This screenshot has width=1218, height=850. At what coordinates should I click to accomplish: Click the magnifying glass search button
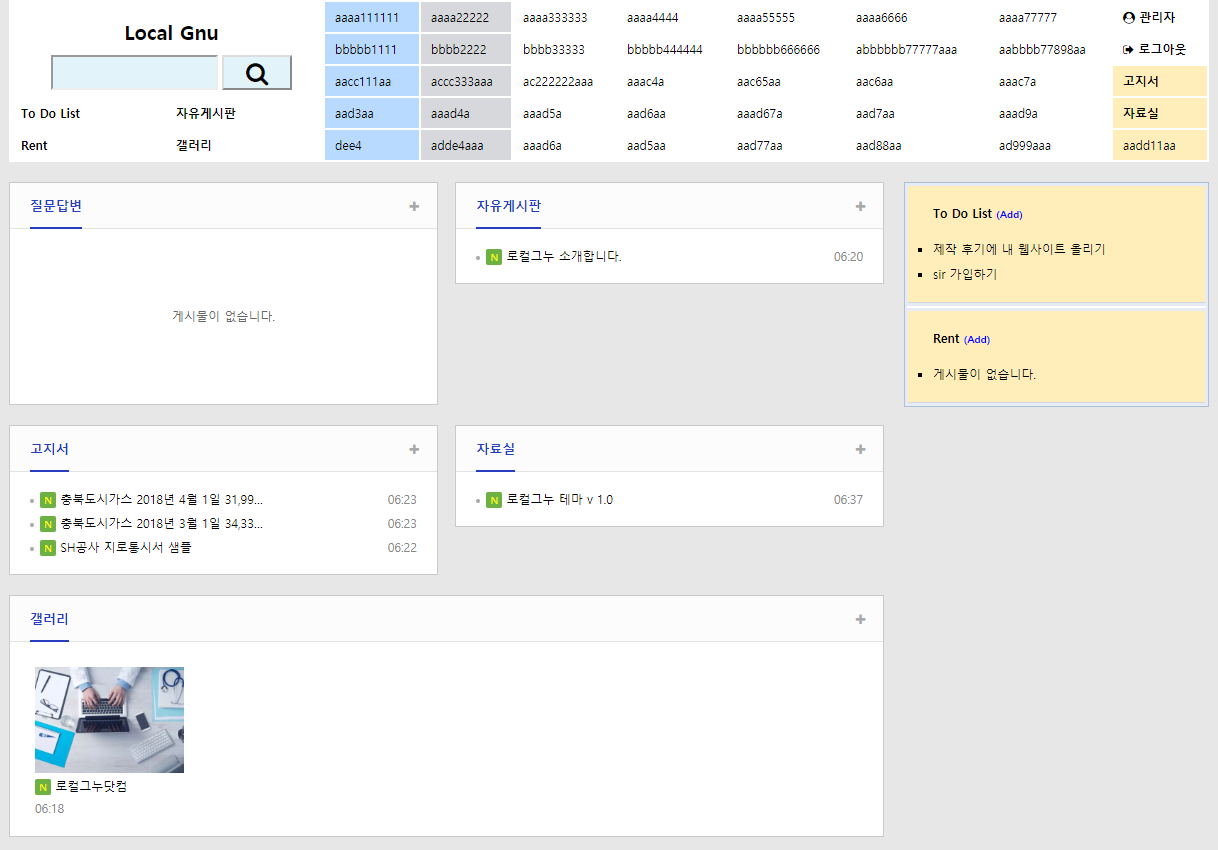(x=256, y=73)
